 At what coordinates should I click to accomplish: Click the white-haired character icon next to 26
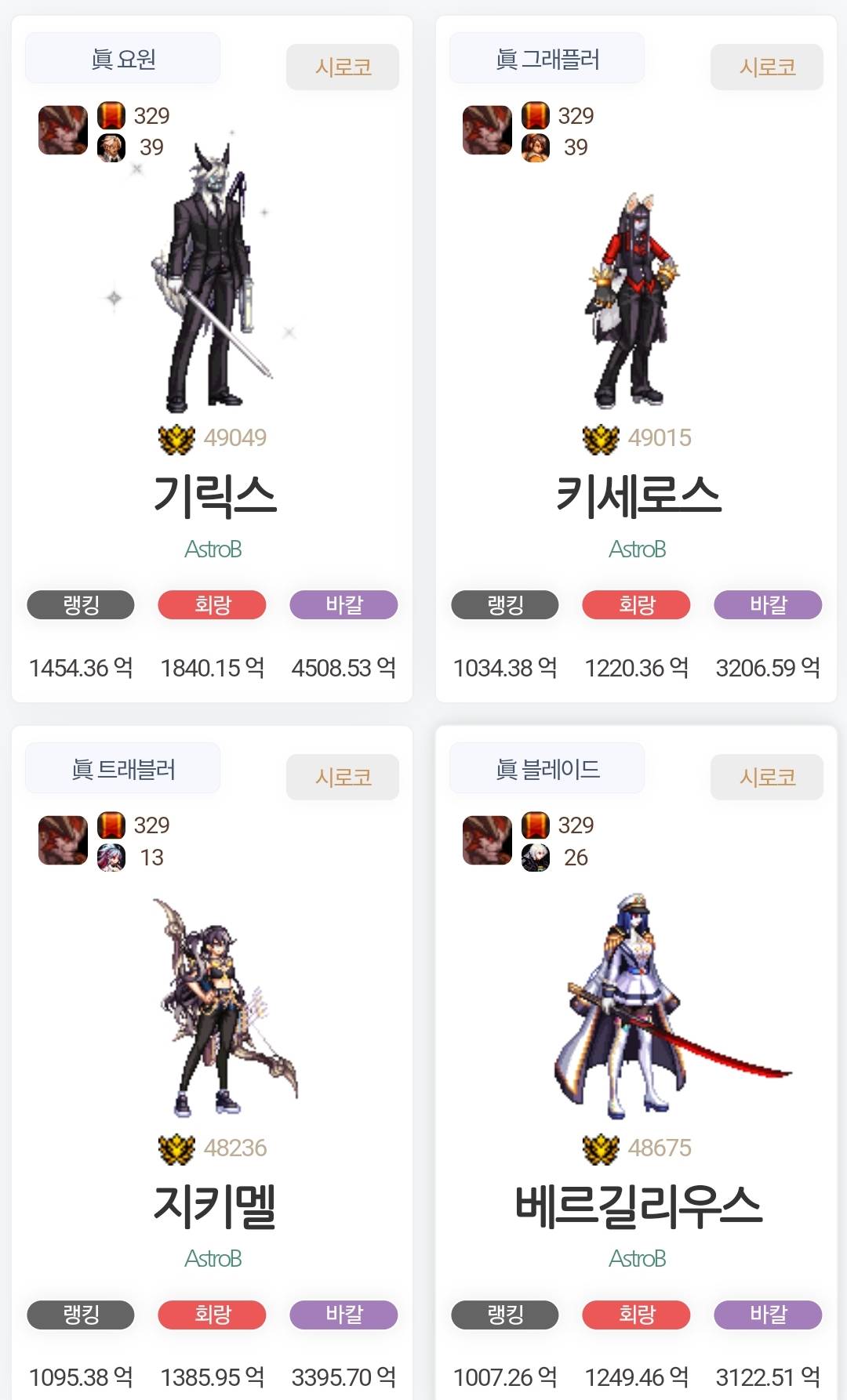point(536,857)
